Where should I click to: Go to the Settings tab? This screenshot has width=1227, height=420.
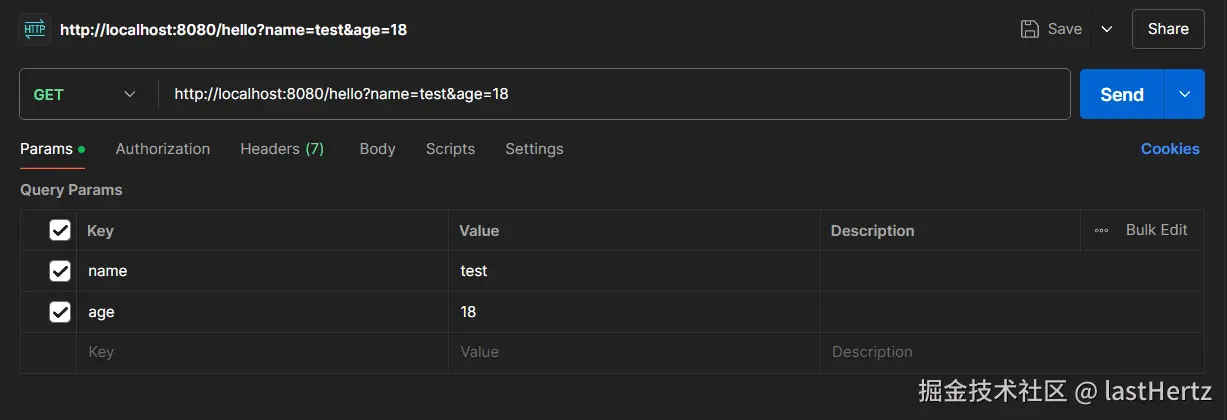coord(534,149)
